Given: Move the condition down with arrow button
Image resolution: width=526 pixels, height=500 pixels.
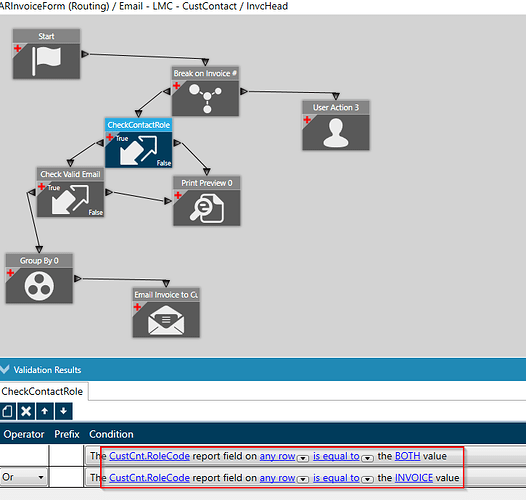Looking at the screenshot, I should (63, 411).
